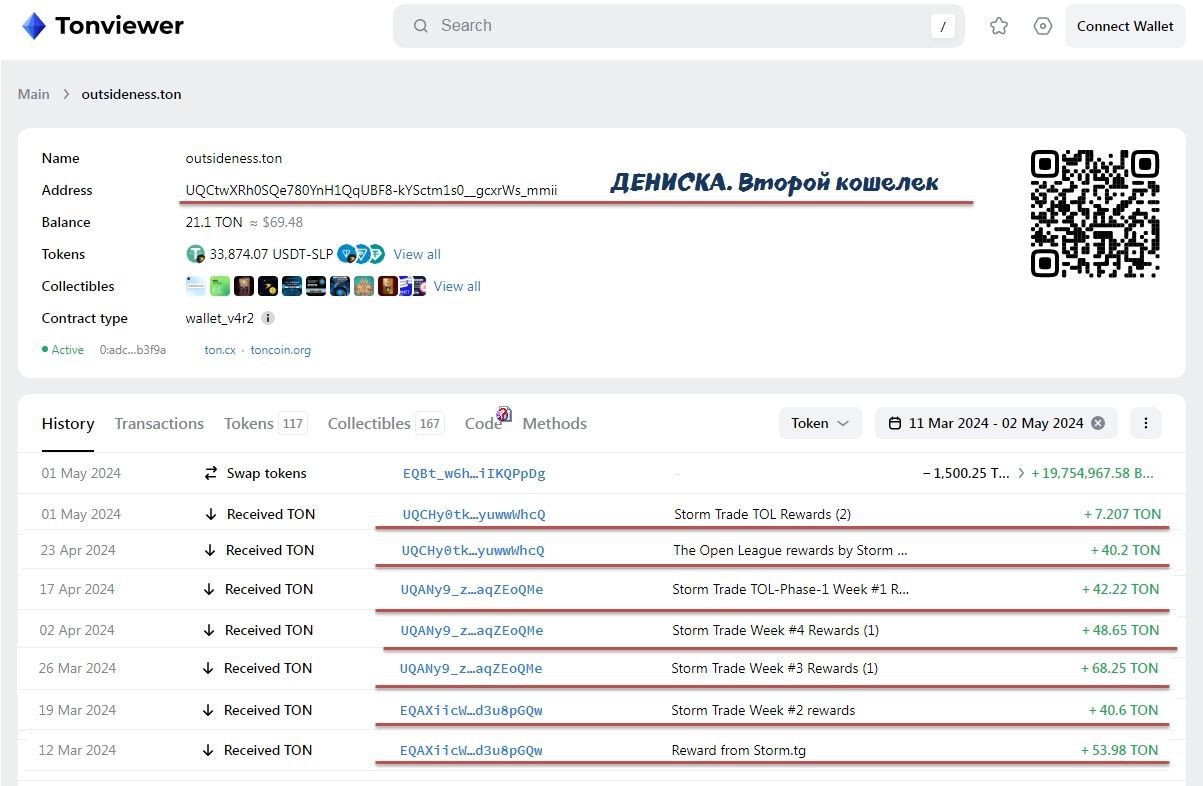Clear the date range with X icon
The height and width of the screenshot is (786, 1203).
pos(1098,423)
